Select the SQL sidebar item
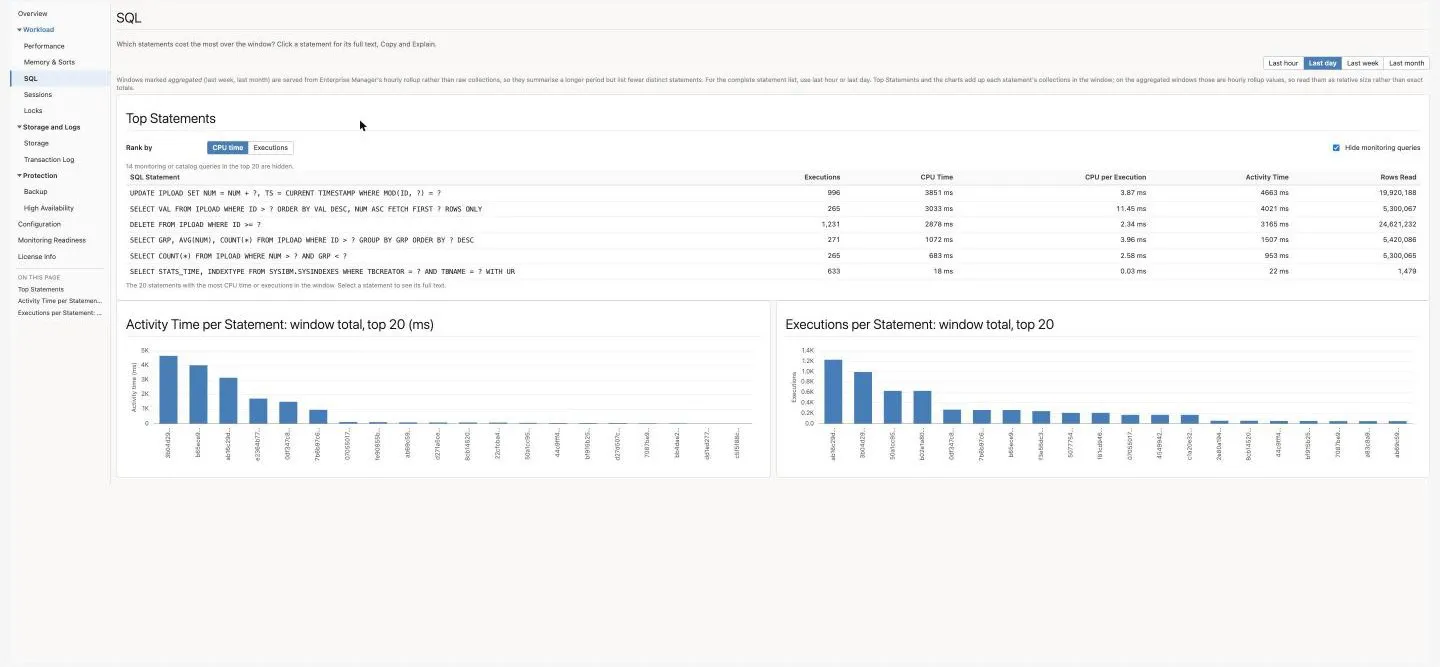1440x667 pixels. pos(31,78)
